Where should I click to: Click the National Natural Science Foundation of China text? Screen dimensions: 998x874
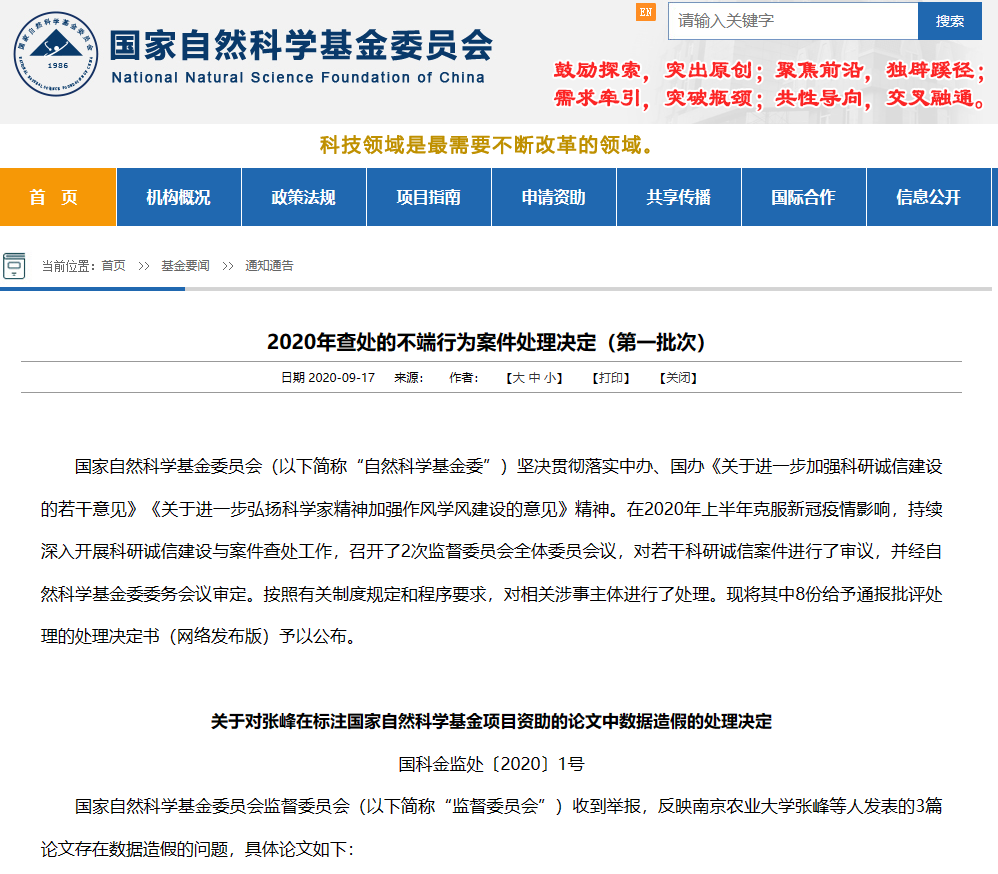tap(298, 78)
